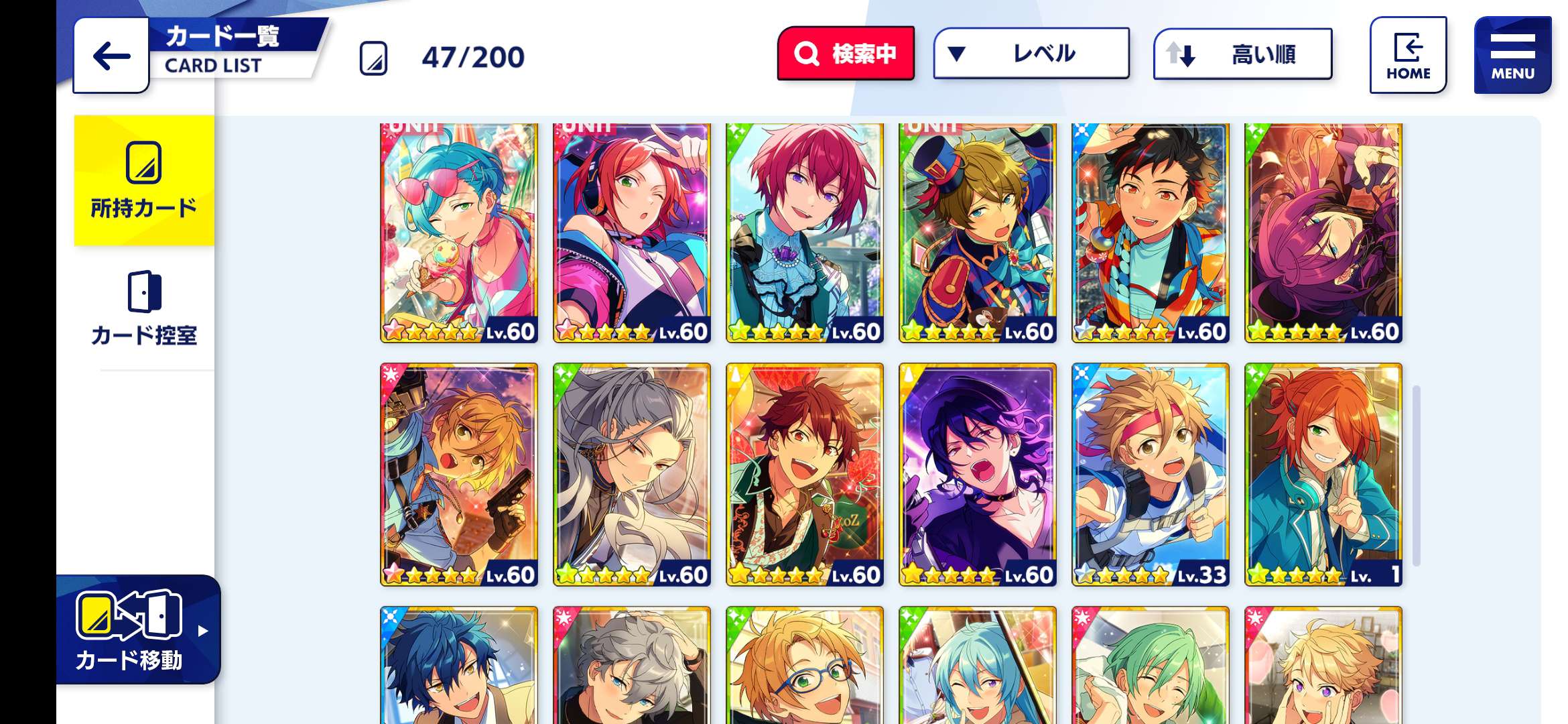Select the blond character holding a pistol card

[x=459, y=475]
